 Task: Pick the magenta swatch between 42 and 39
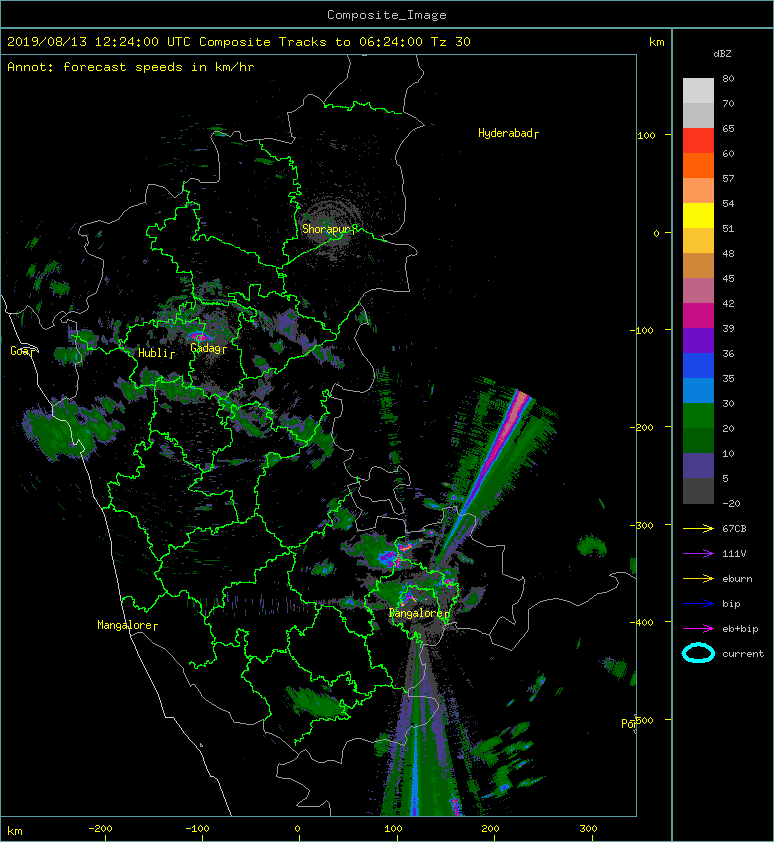click(x=698, y=315)
